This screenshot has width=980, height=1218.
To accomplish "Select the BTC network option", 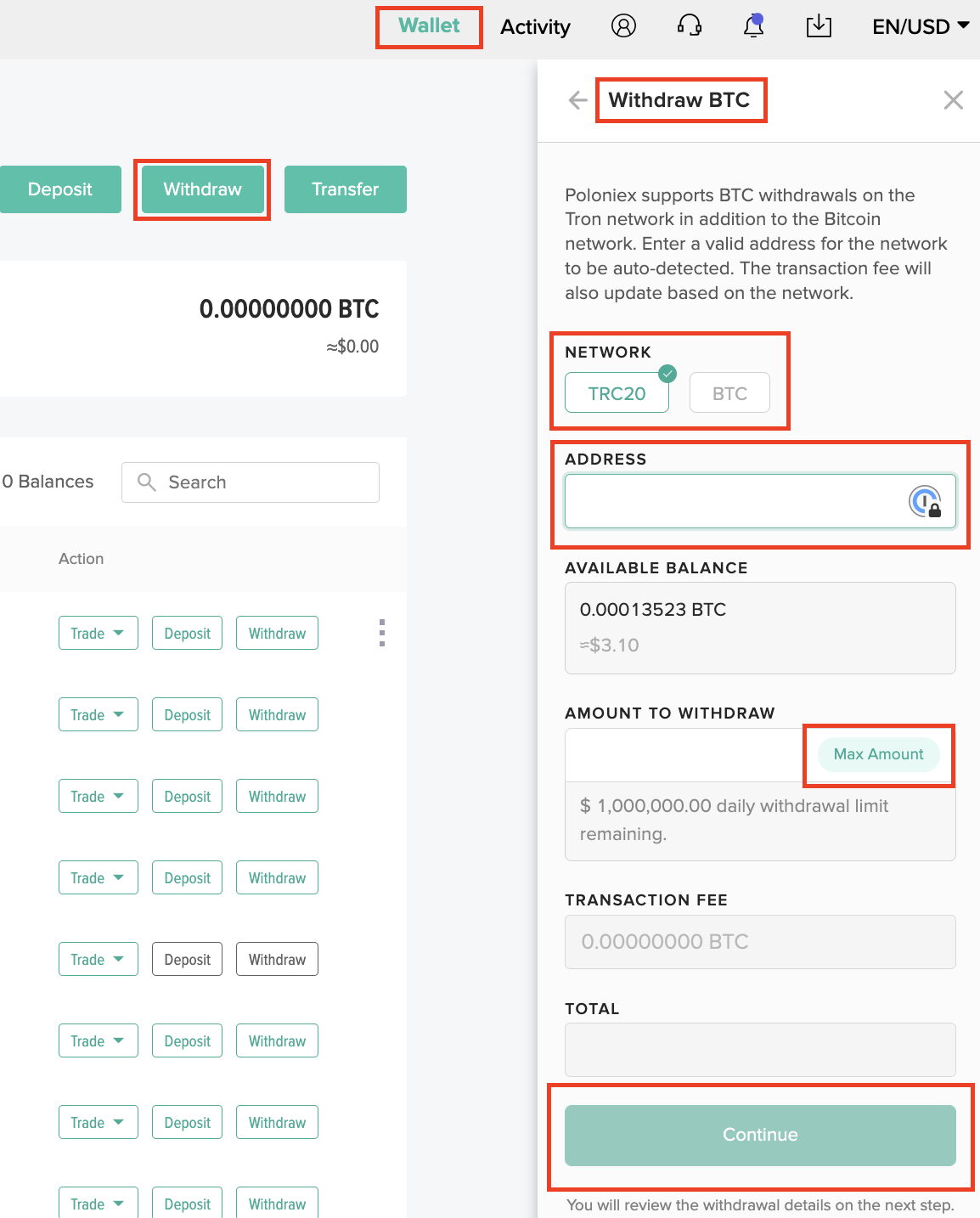I will coord(729,393).
